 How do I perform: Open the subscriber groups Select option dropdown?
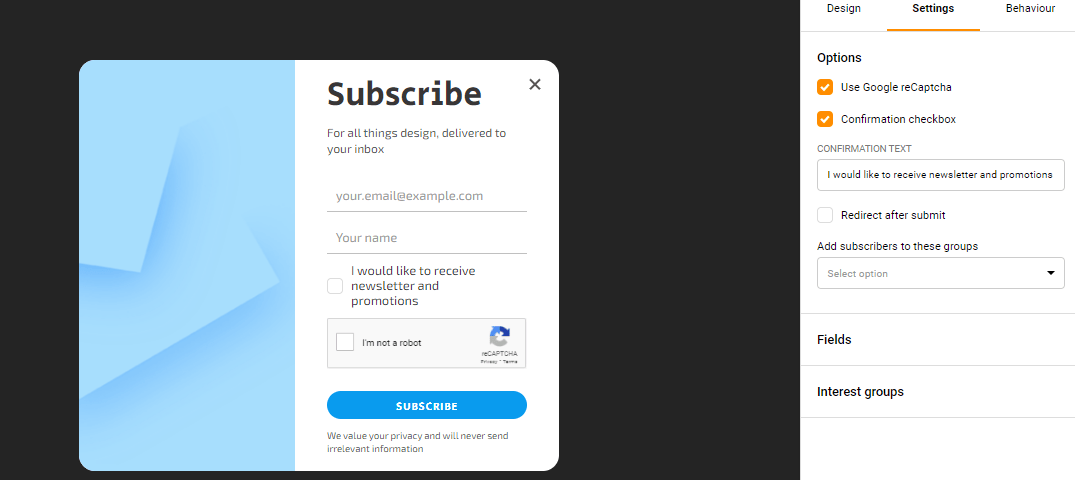pyautogui.click(x=941, y=273)
